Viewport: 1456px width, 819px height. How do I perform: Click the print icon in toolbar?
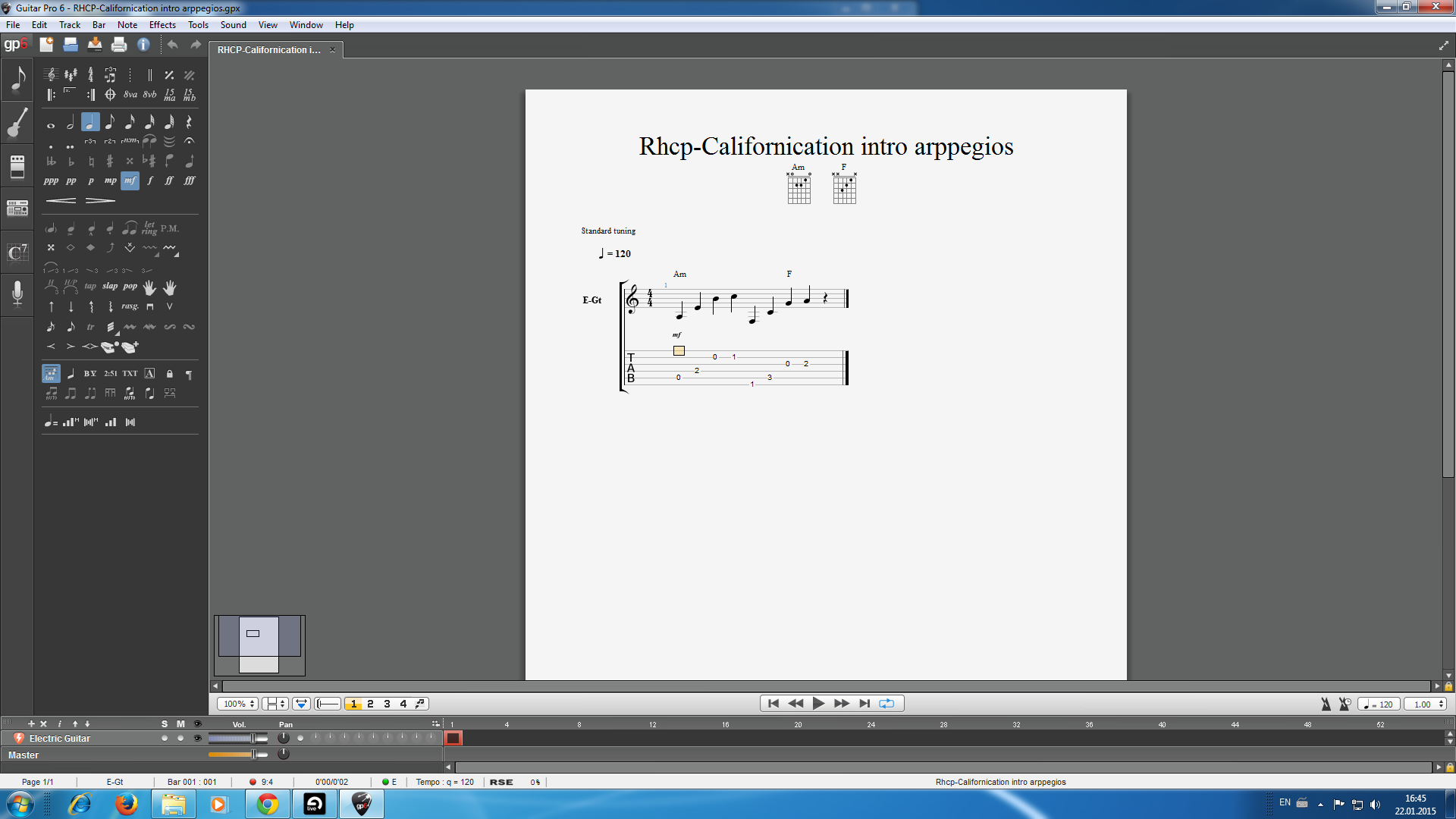pos(119,45)
